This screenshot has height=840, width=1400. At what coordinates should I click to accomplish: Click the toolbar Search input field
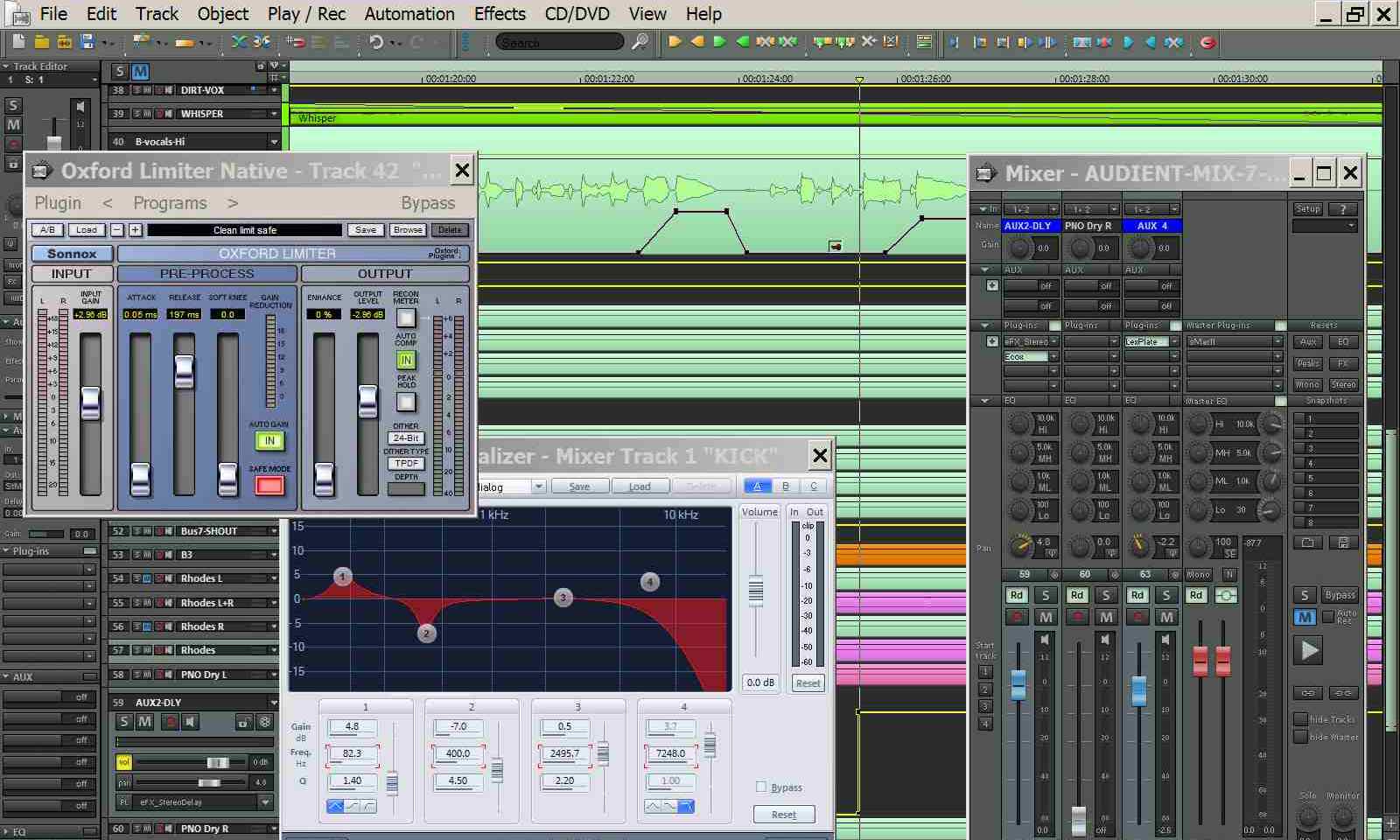pos(560,42)
